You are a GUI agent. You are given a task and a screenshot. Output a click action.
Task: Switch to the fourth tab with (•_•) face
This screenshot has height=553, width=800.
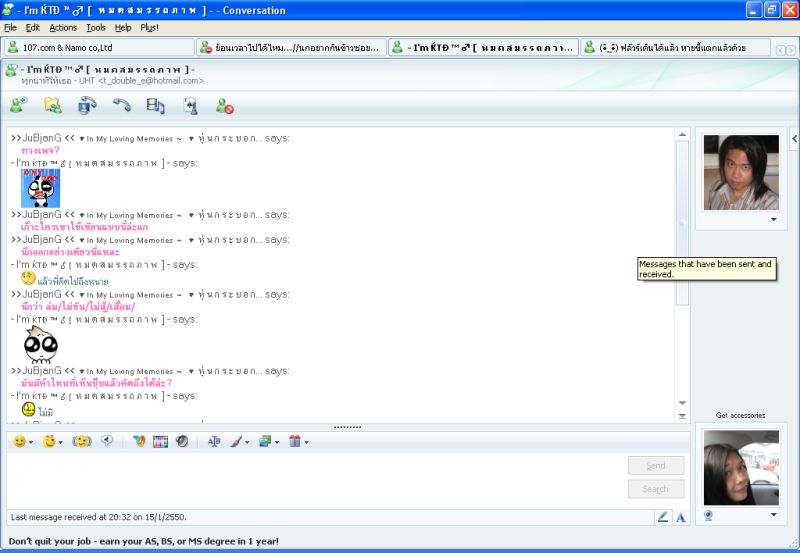tap(676, 47)
